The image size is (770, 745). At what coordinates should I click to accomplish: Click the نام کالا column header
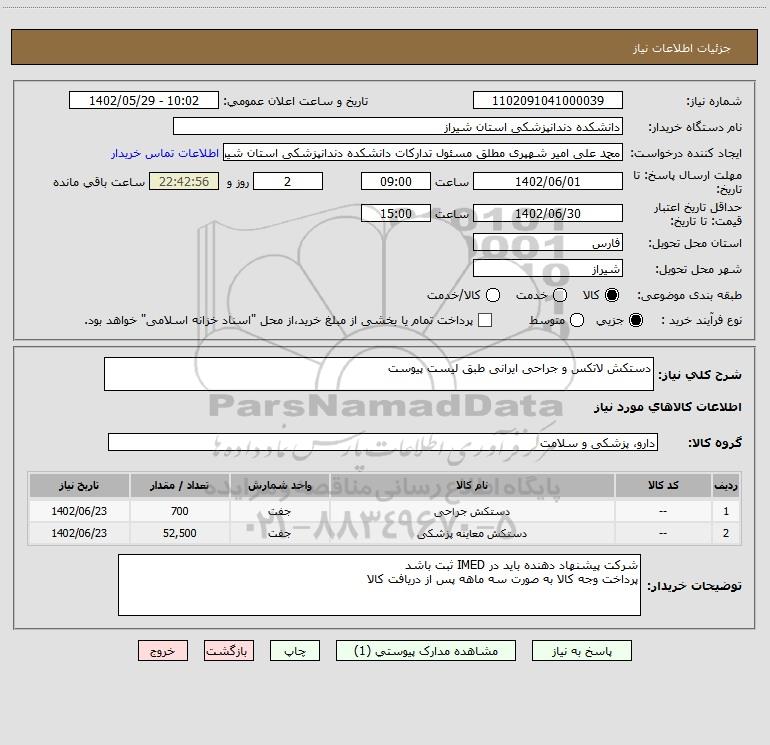(472, 486)
